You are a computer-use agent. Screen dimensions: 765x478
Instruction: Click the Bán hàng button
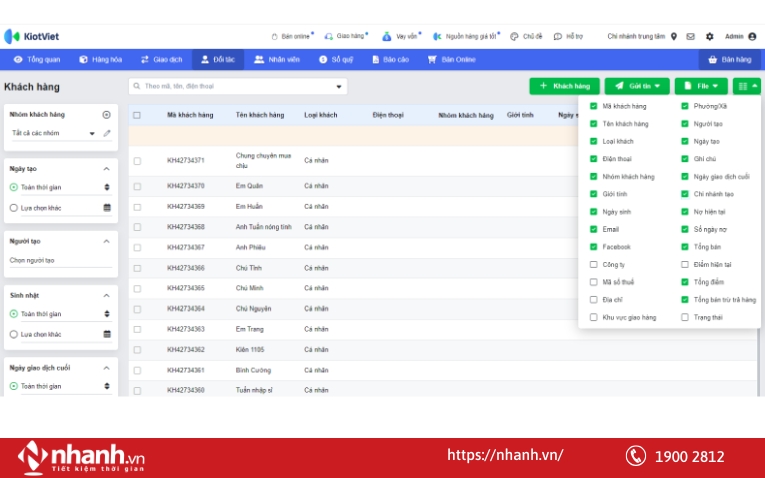click(730, 59)
